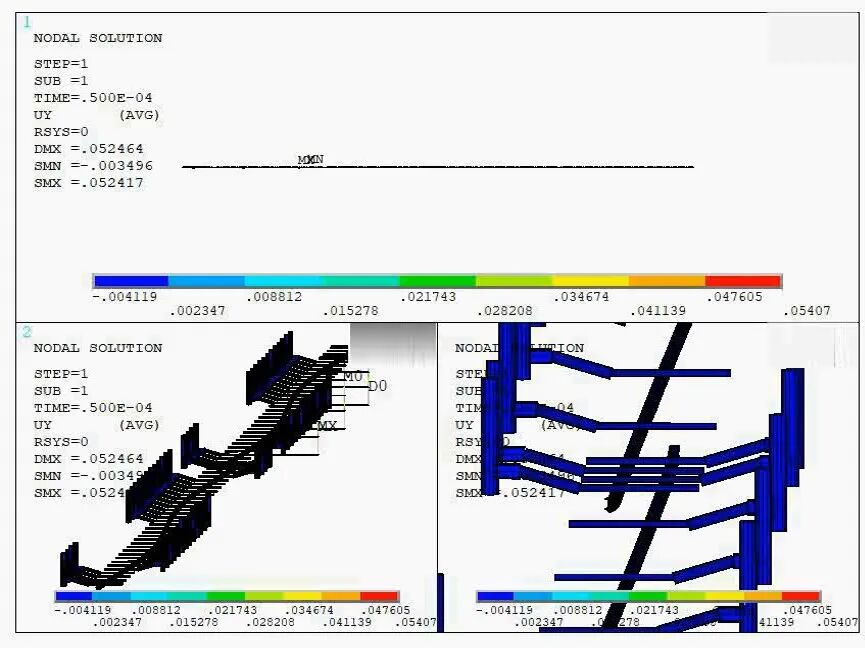Select UY label in window 1
The image size is (865, 648).
[42, 115]
